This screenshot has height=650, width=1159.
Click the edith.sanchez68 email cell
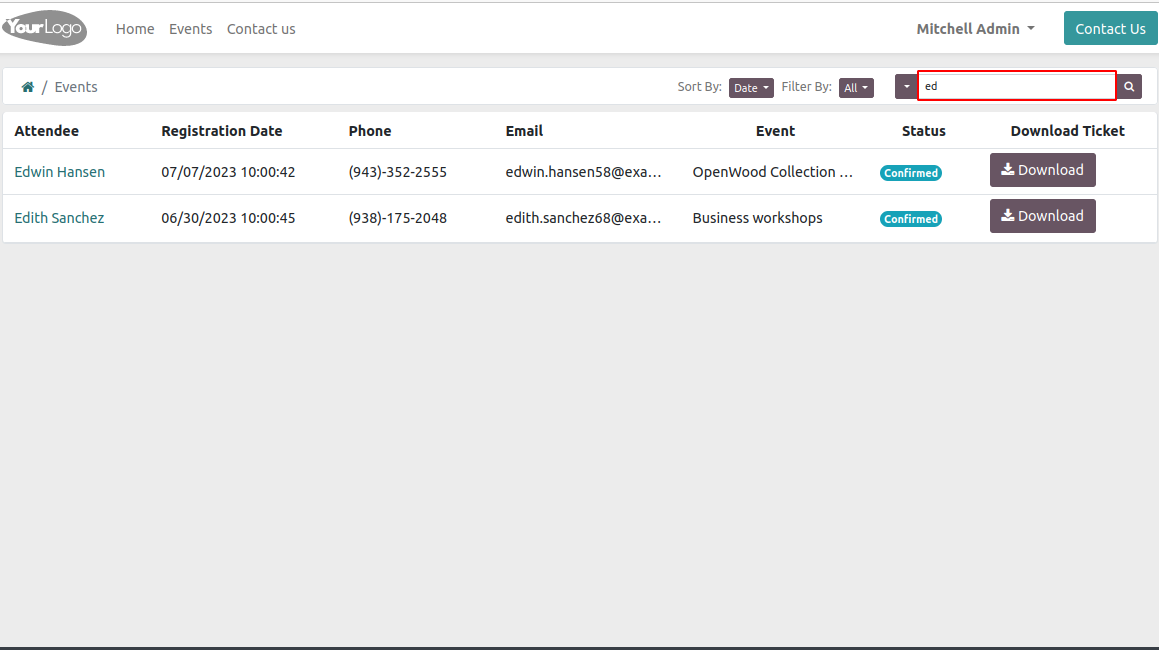point(583,218)
